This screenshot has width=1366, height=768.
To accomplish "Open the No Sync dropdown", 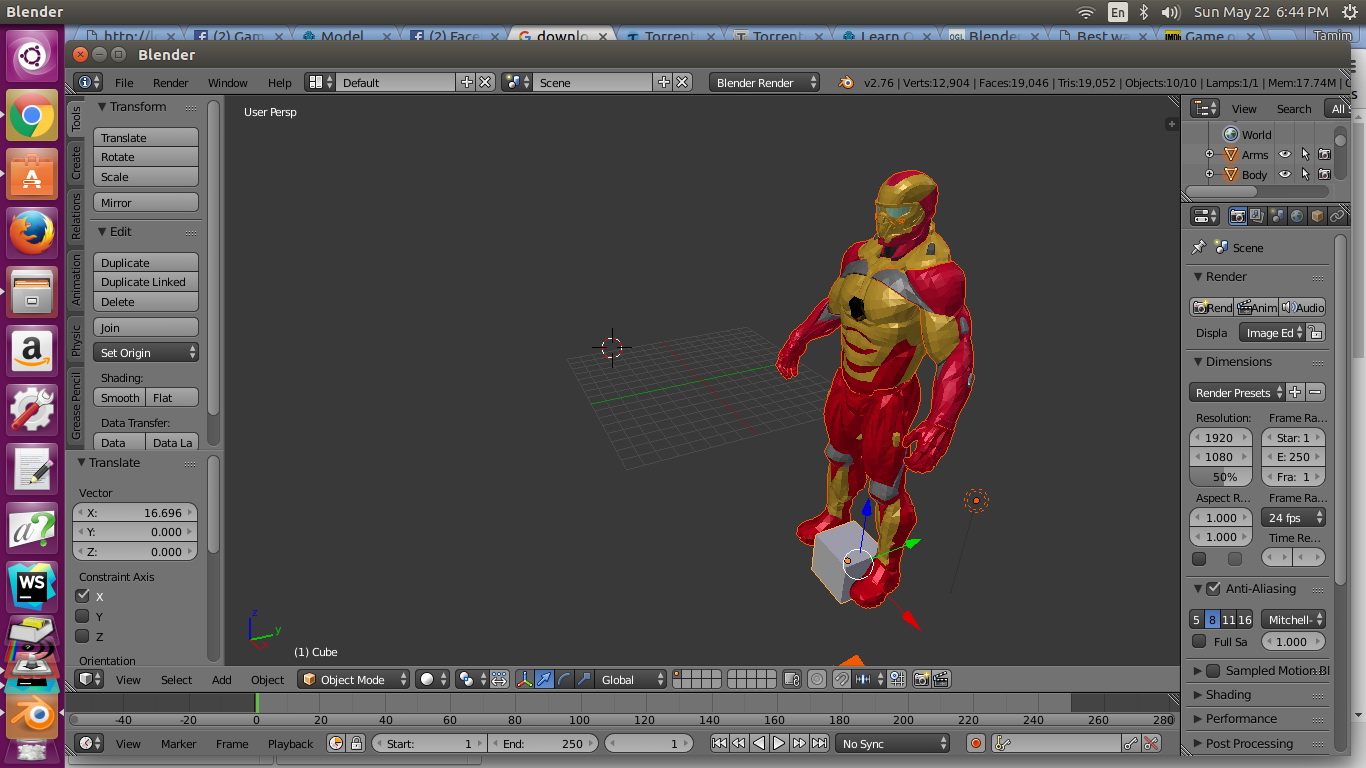I will [893, 743].
